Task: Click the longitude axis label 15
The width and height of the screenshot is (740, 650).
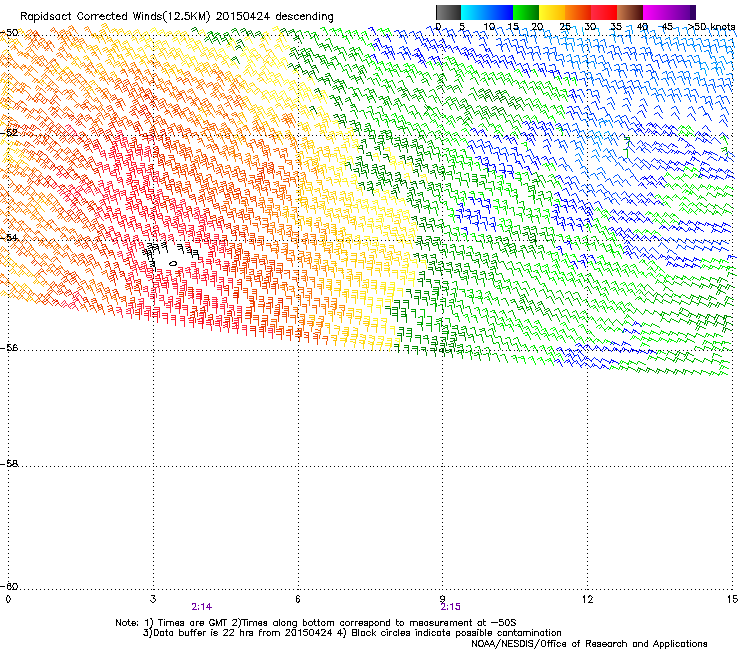Action: 732,599
